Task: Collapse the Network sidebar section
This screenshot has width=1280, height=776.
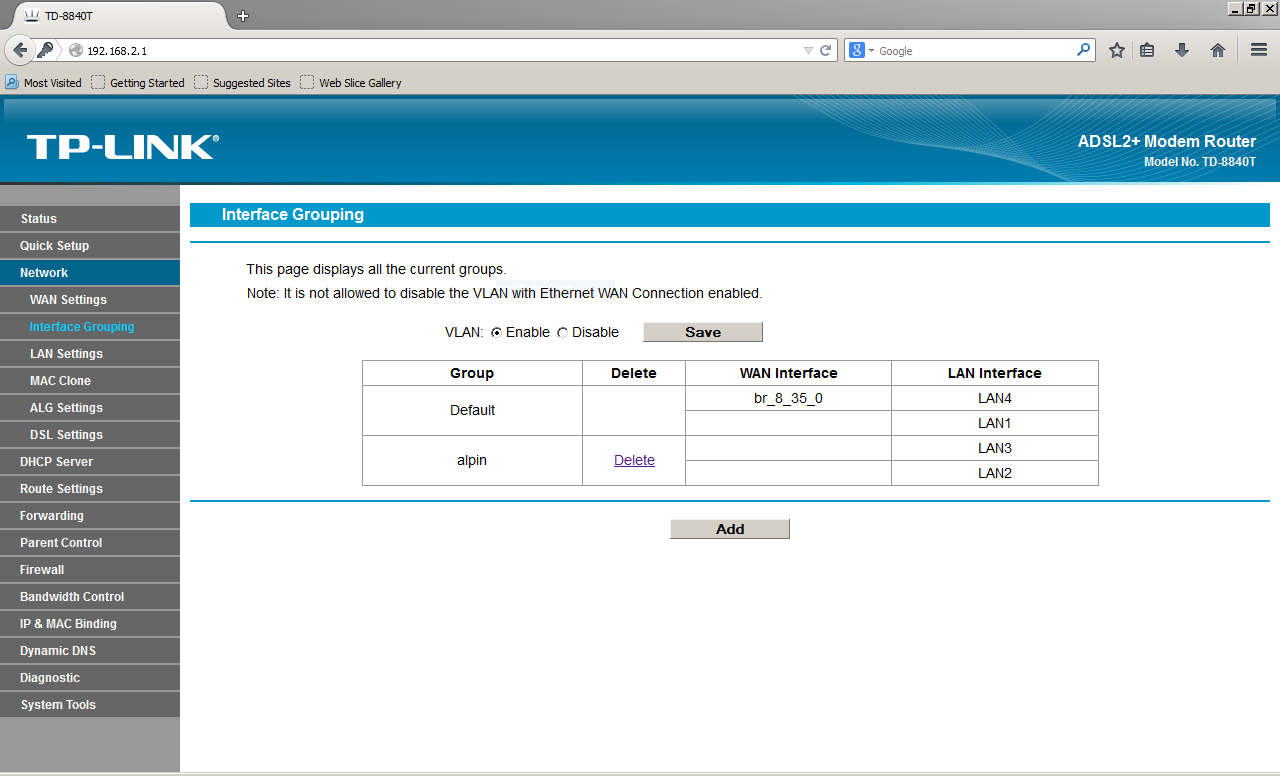Action: click(x=90, y=273)
